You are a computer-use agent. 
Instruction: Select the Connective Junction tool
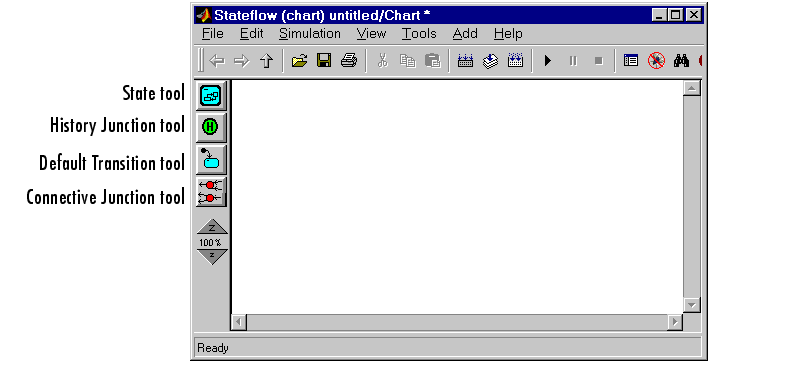click(210, 191)
